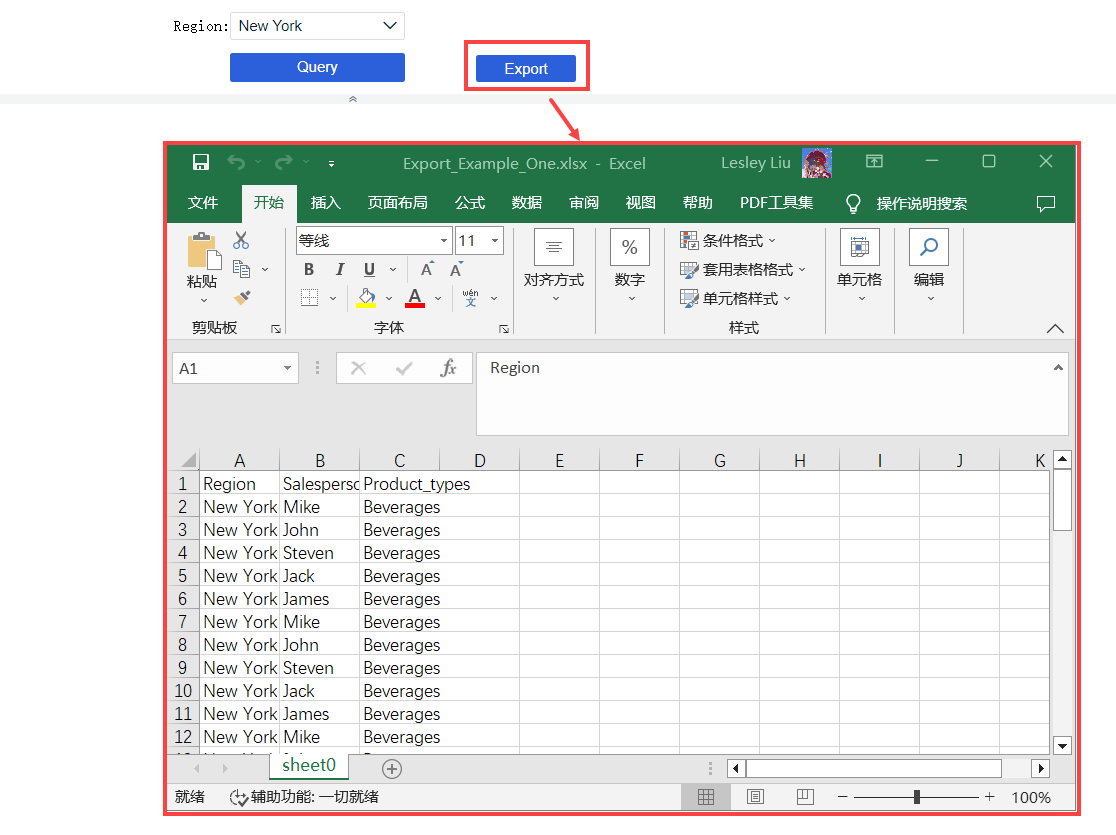Open the Region dropdown showing New York

(x=316, y=25)
